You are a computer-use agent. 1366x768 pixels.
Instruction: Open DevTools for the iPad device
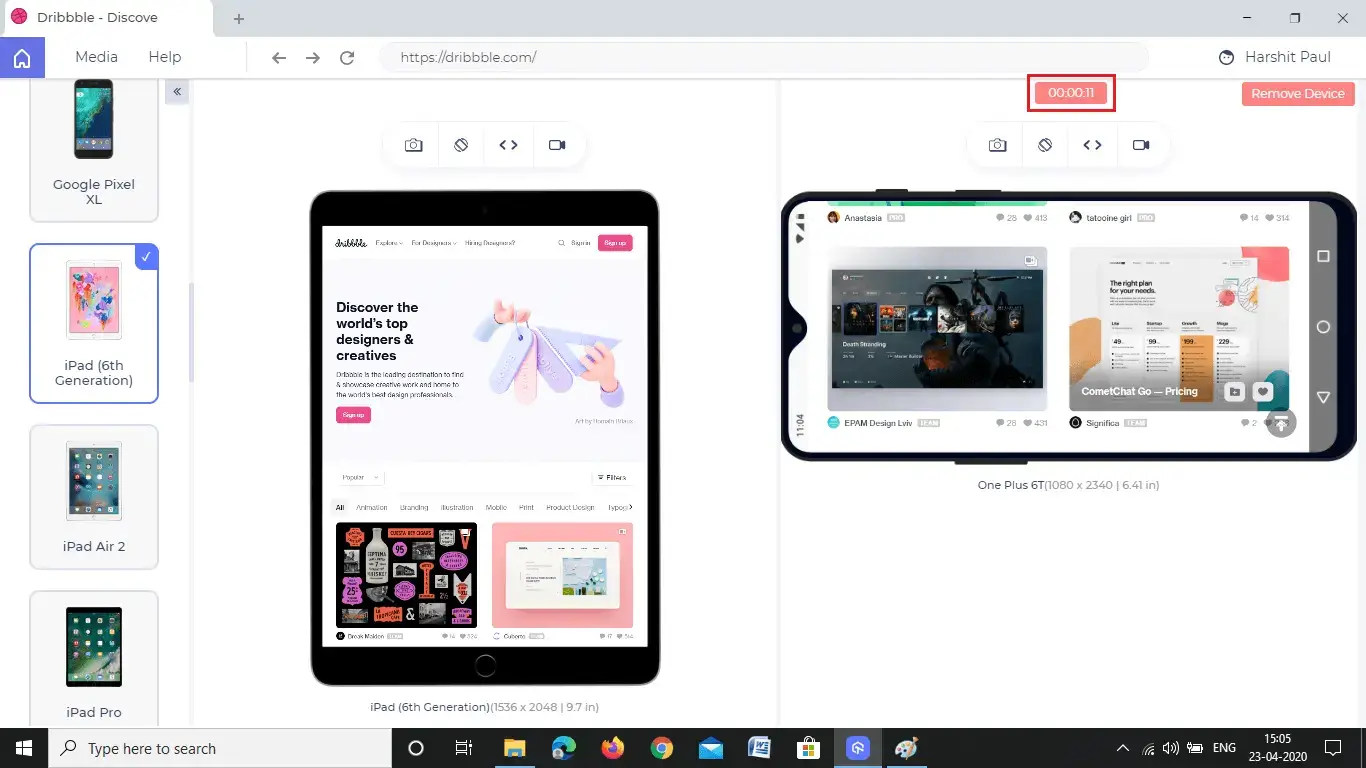click(508, 145)
